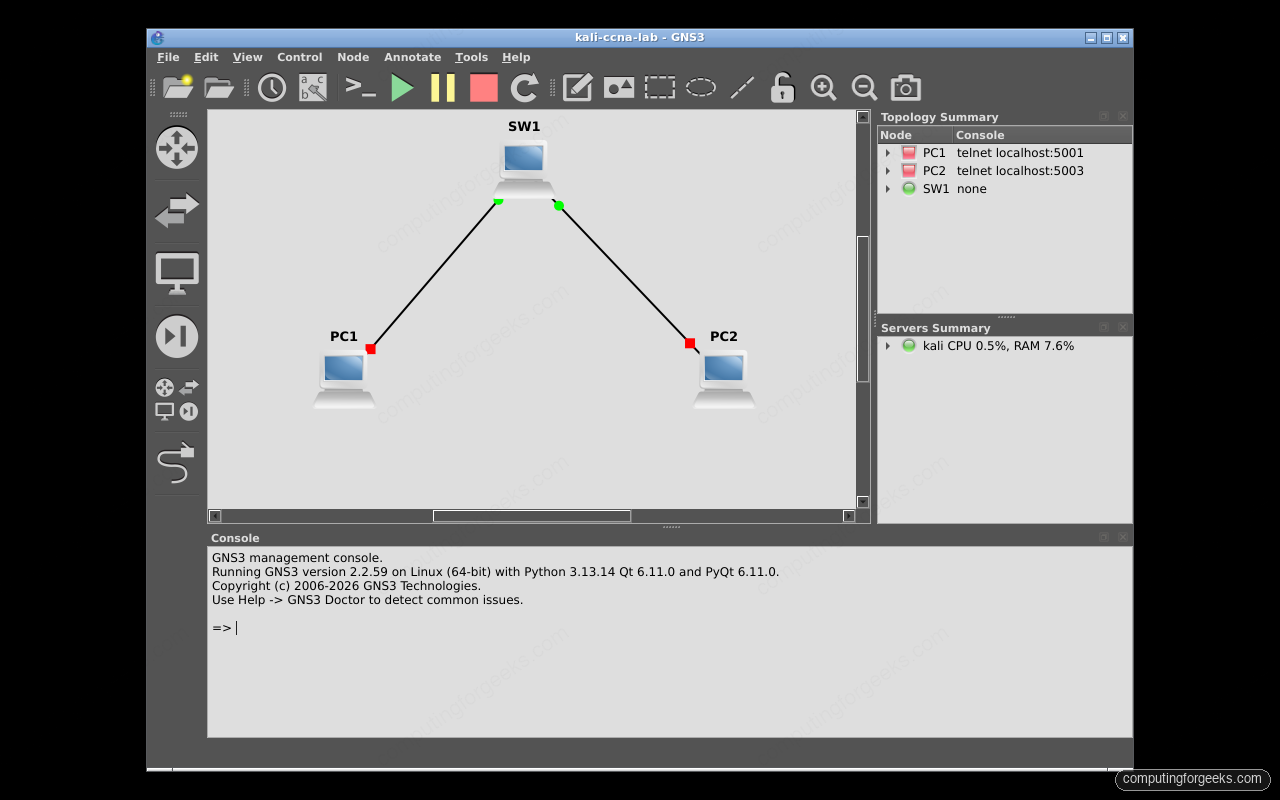Click the PC1 node label text

click(344, 337)
